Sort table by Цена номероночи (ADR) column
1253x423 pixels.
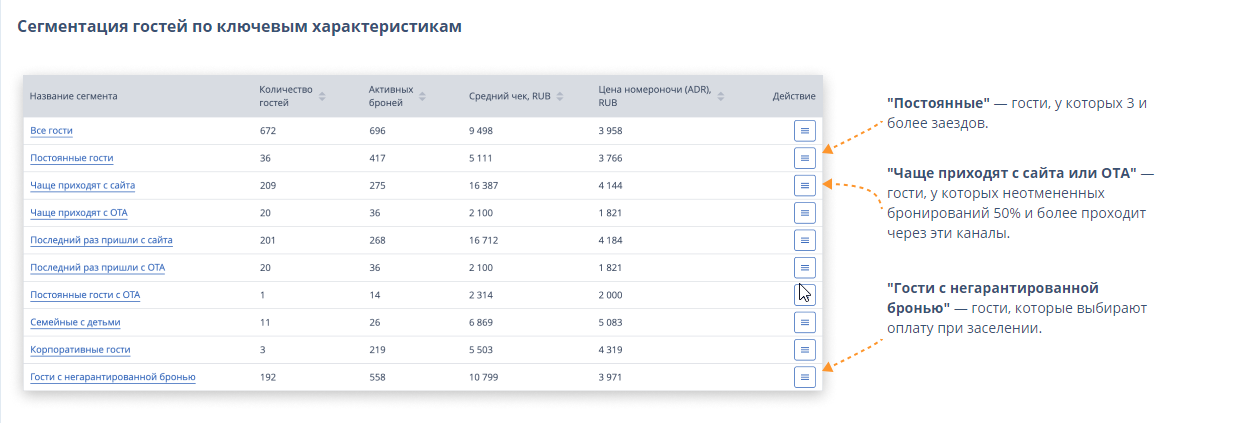click(721, 96)
